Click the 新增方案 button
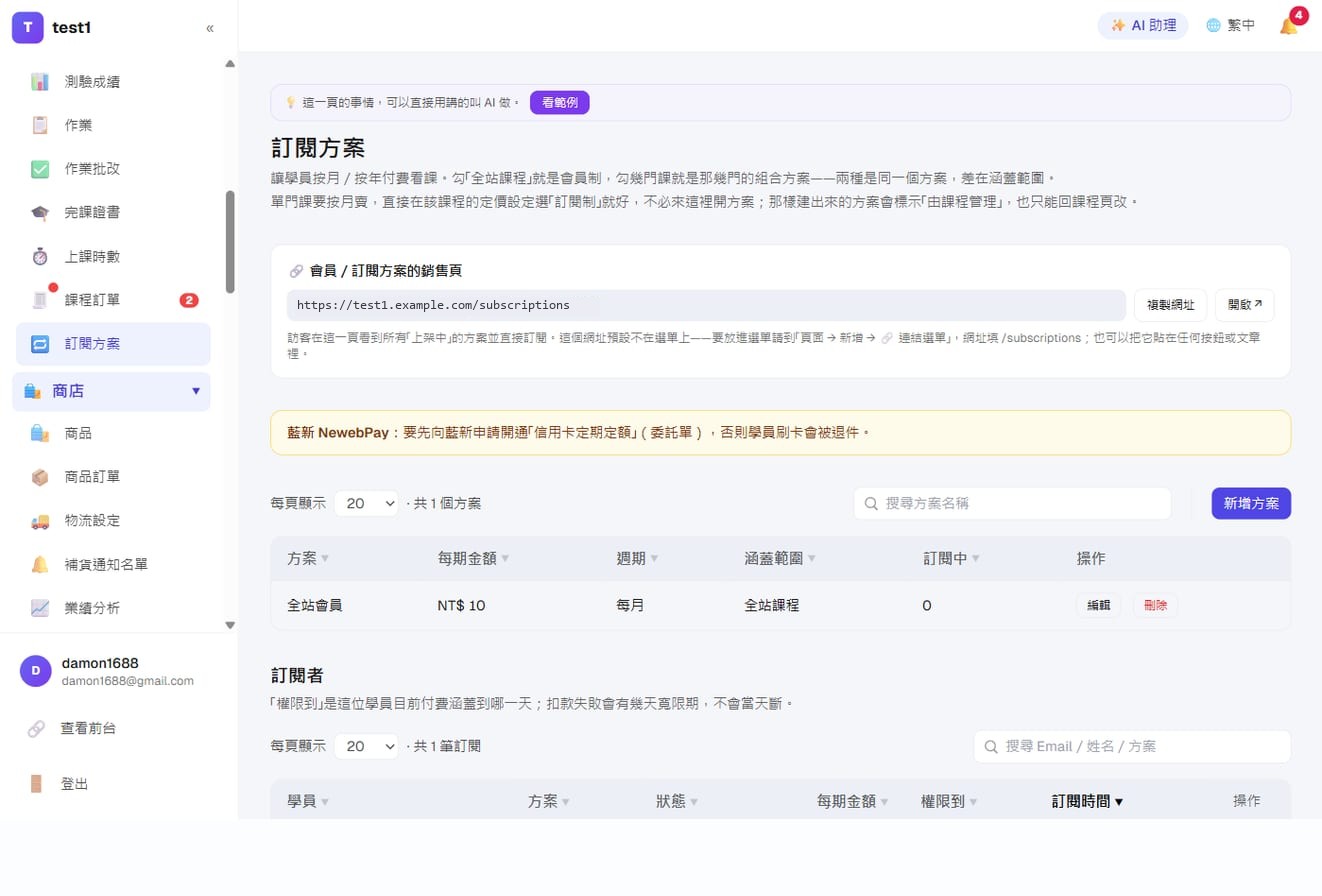The width and height of the screenshot is (1322, 896). point(1251,504)
